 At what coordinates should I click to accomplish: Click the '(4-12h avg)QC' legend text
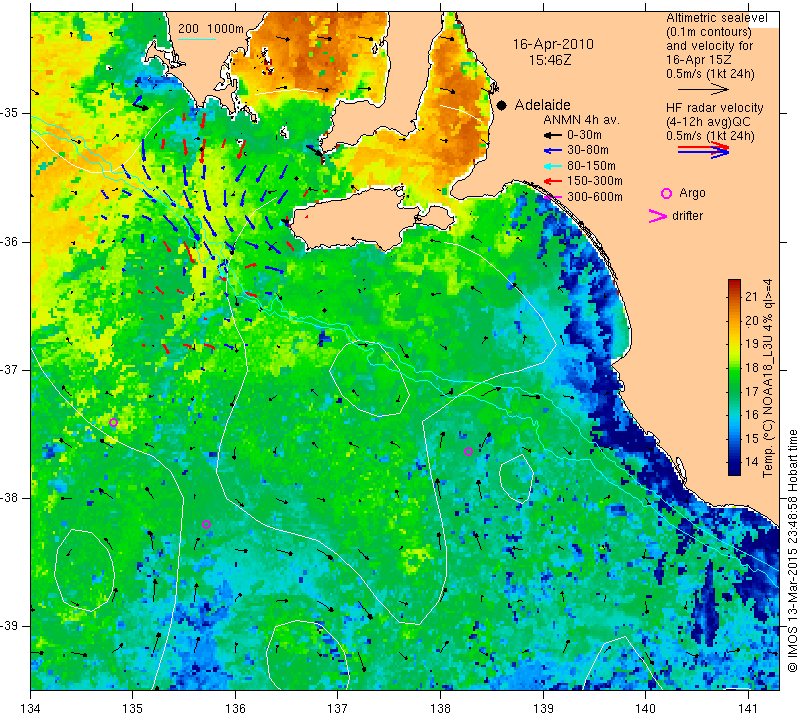pyautogui.click(x=708, y=122)
